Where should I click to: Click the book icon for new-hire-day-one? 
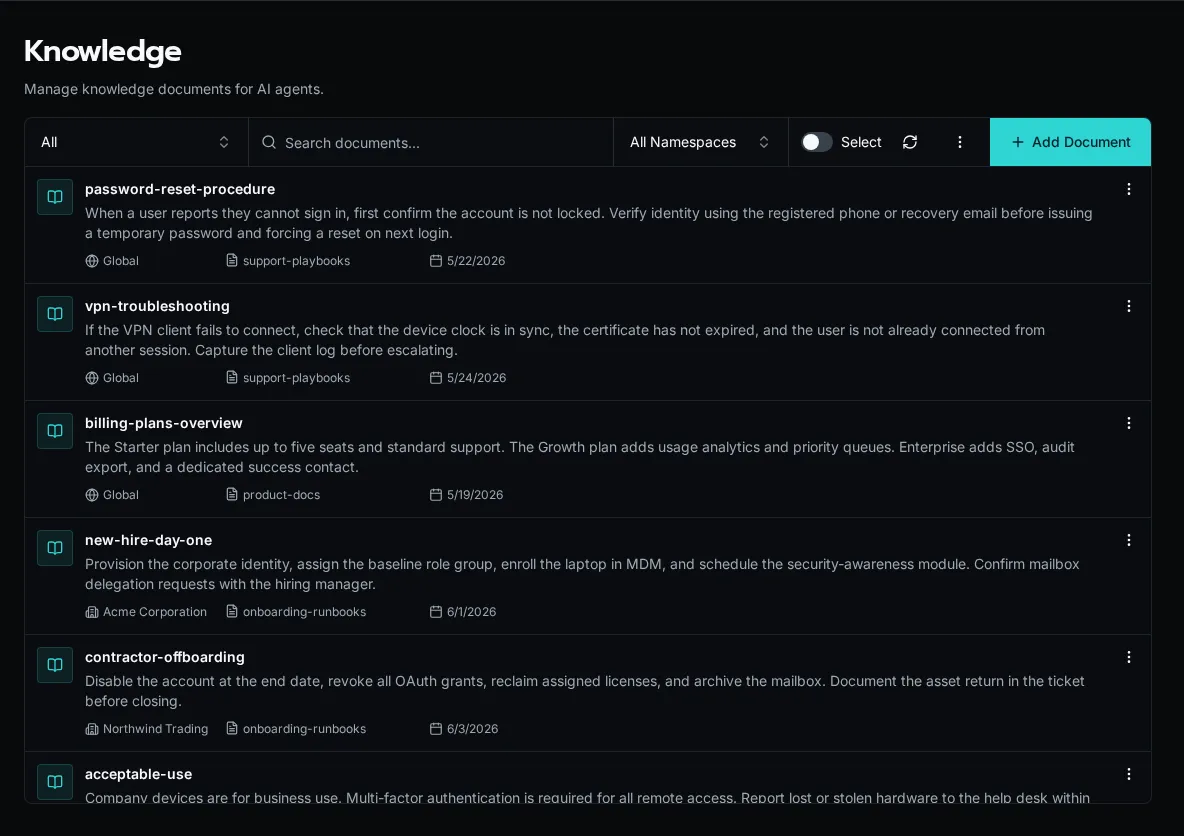click(x=55, y=548)
